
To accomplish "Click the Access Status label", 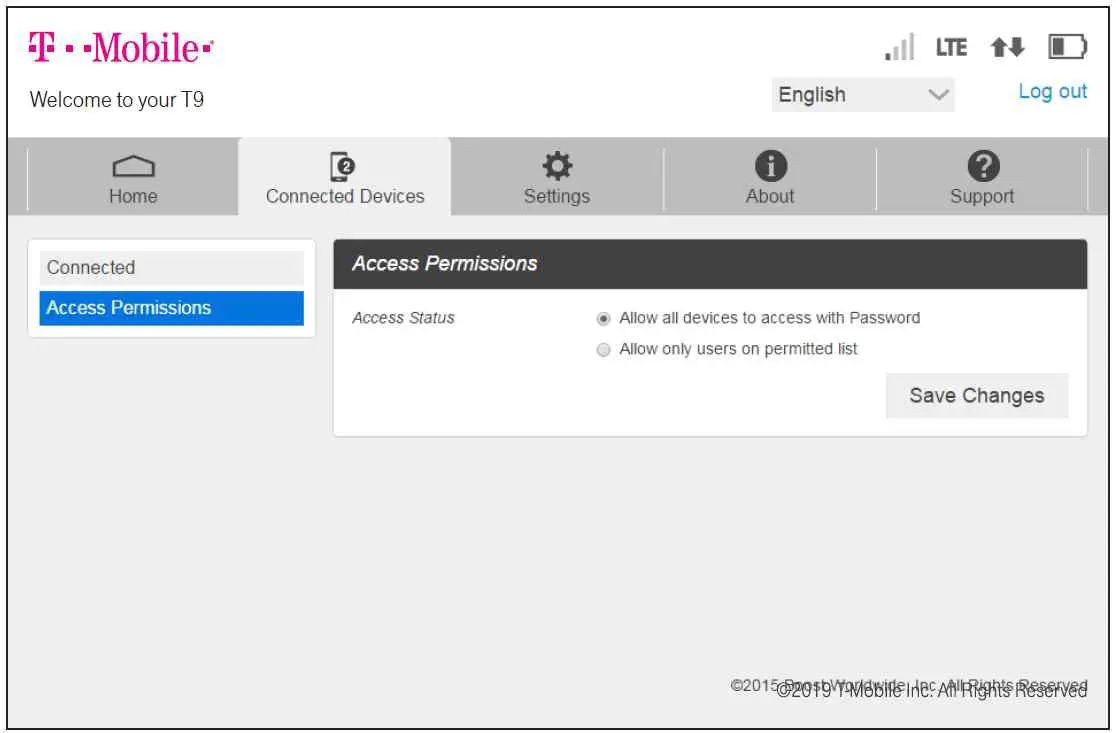I will pos(403,318).
